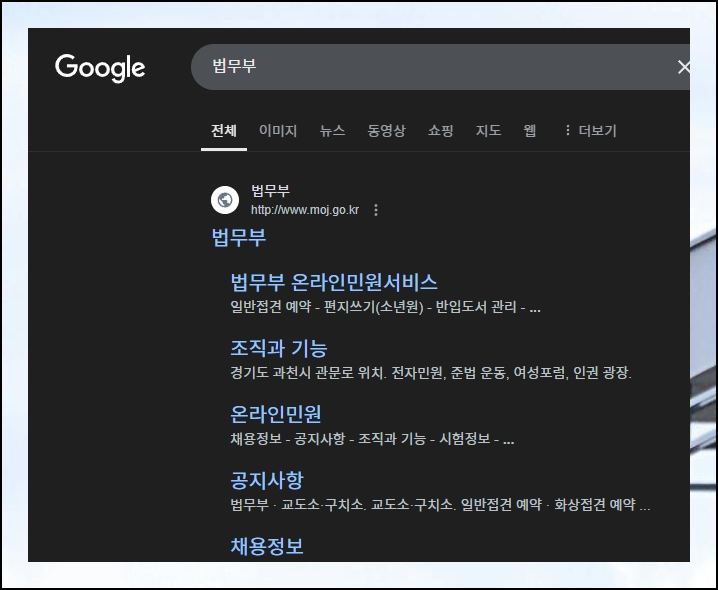718x590 pixels.
Task: Select the 웹 tab
Action: coord(529,131)
